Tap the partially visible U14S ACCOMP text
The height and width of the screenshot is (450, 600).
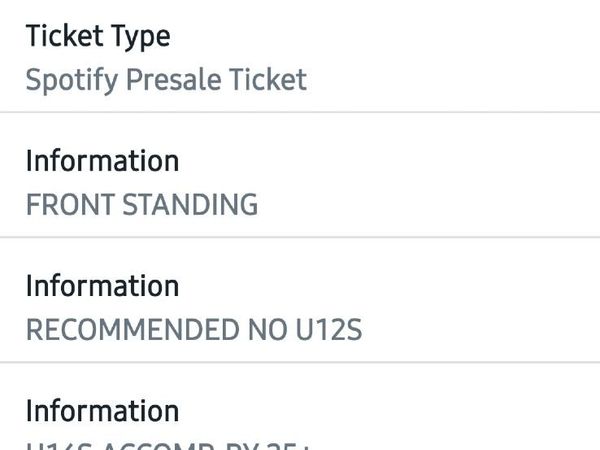pos(168,447)
